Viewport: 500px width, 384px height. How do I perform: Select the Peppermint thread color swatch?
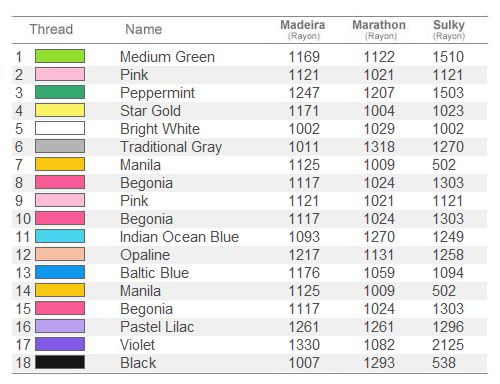click(x=60, y=92)
